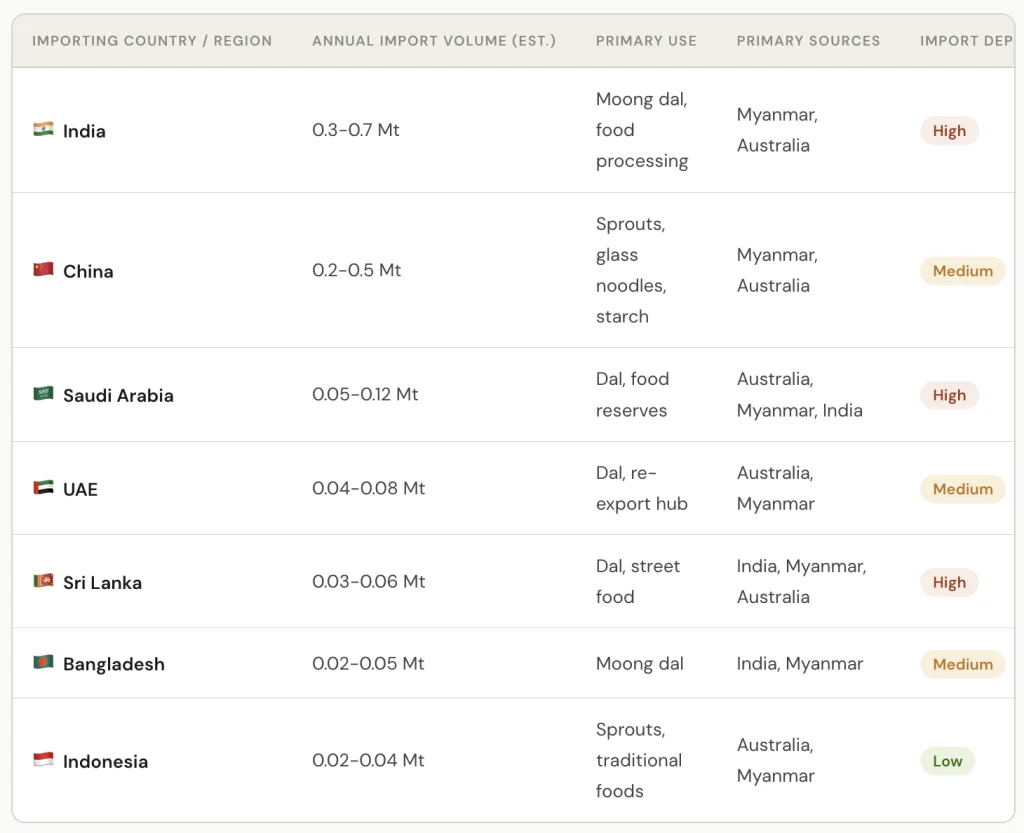Select the Indonesia country name
Screen dimensions: 1024x833
(105, 762)
